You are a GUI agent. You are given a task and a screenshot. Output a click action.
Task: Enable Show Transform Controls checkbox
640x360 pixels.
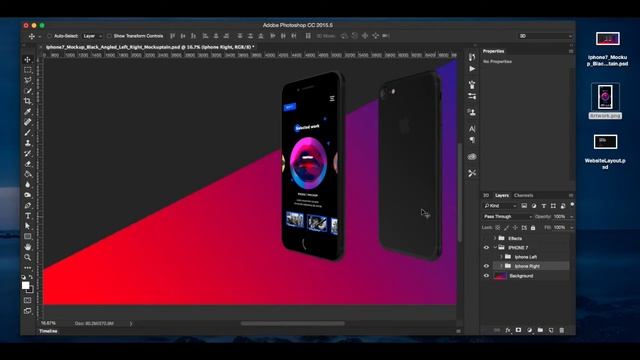[109, 36]
